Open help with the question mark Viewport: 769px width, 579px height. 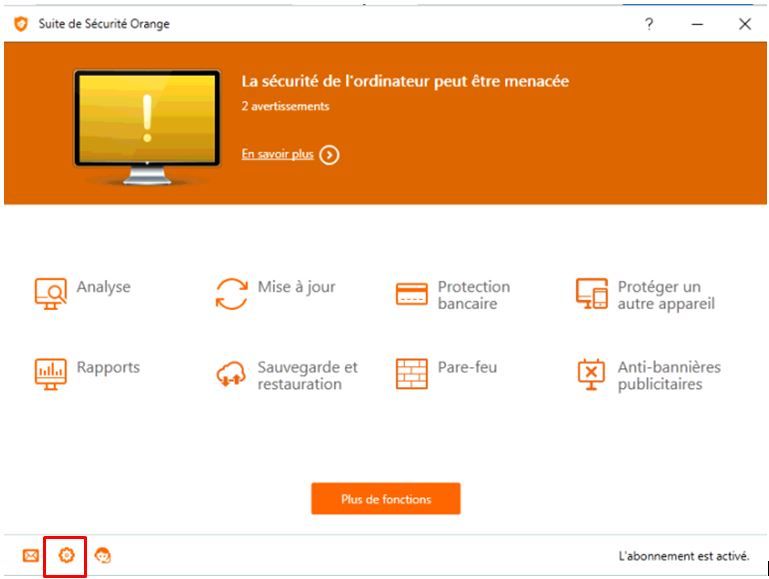coord(649,24)
